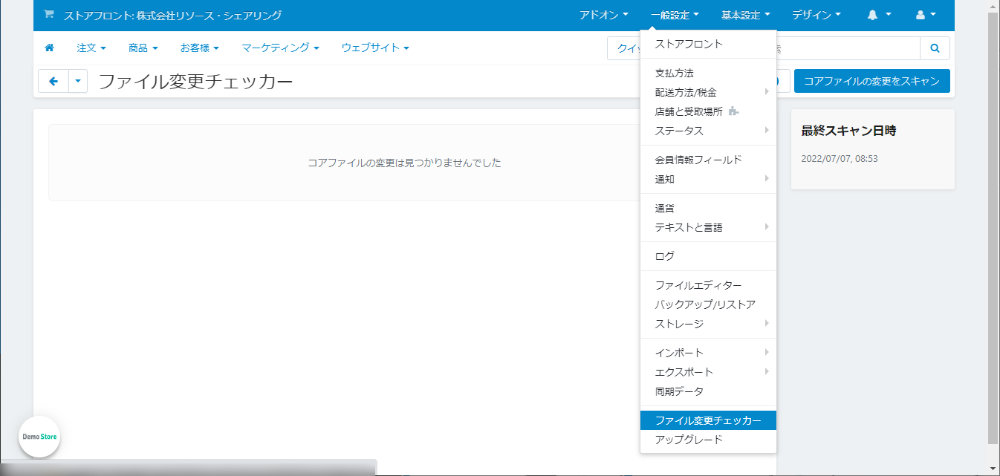Open the dropdown next to back arrow
Viewport: 1000px width, 476px height.
coord(78,81)
